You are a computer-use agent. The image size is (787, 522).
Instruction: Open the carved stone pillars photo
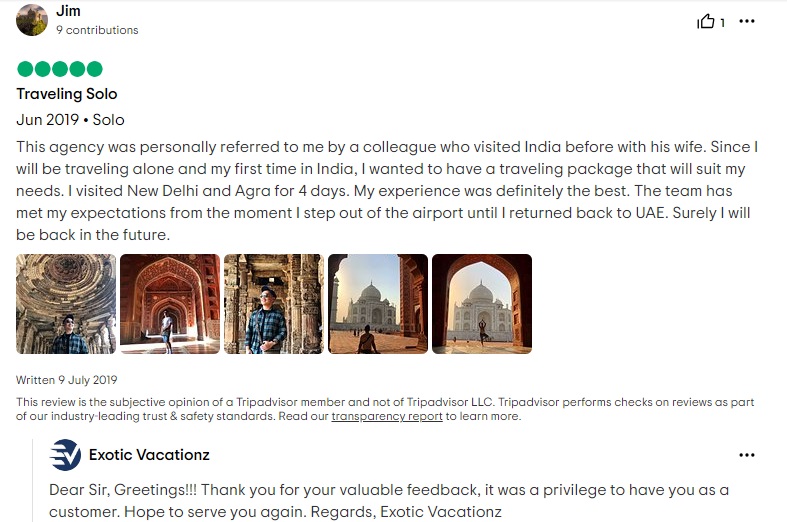coord(274,304)
